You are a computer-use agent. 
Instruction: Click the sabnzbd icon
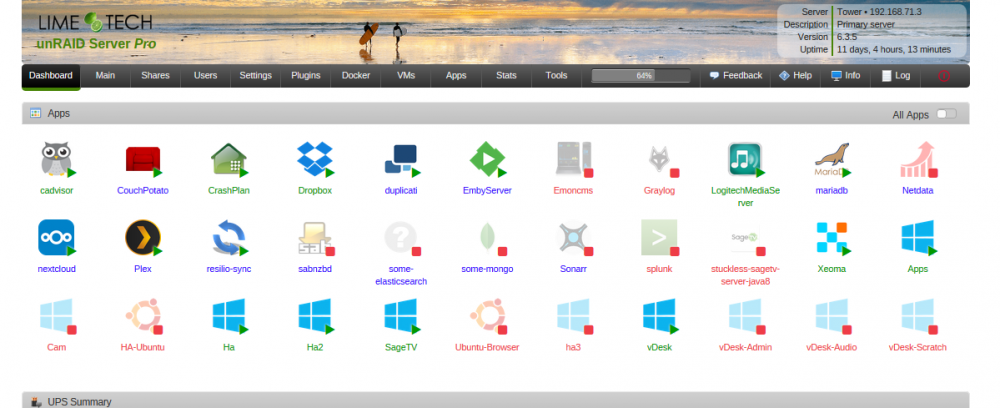point(315,238)
